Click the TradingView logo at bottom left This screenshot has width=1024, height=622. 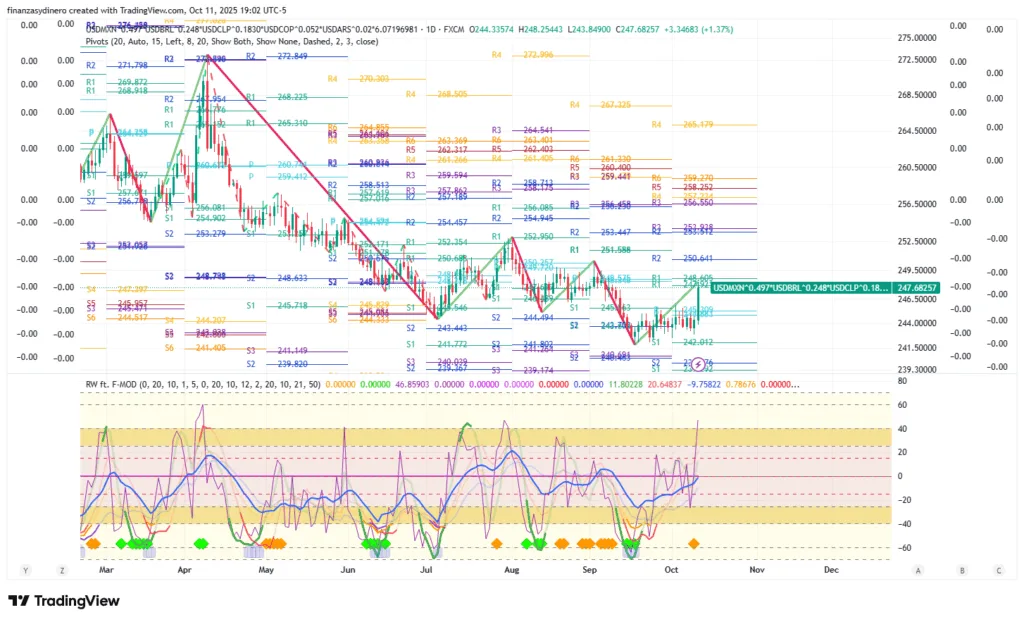(64, 600)
